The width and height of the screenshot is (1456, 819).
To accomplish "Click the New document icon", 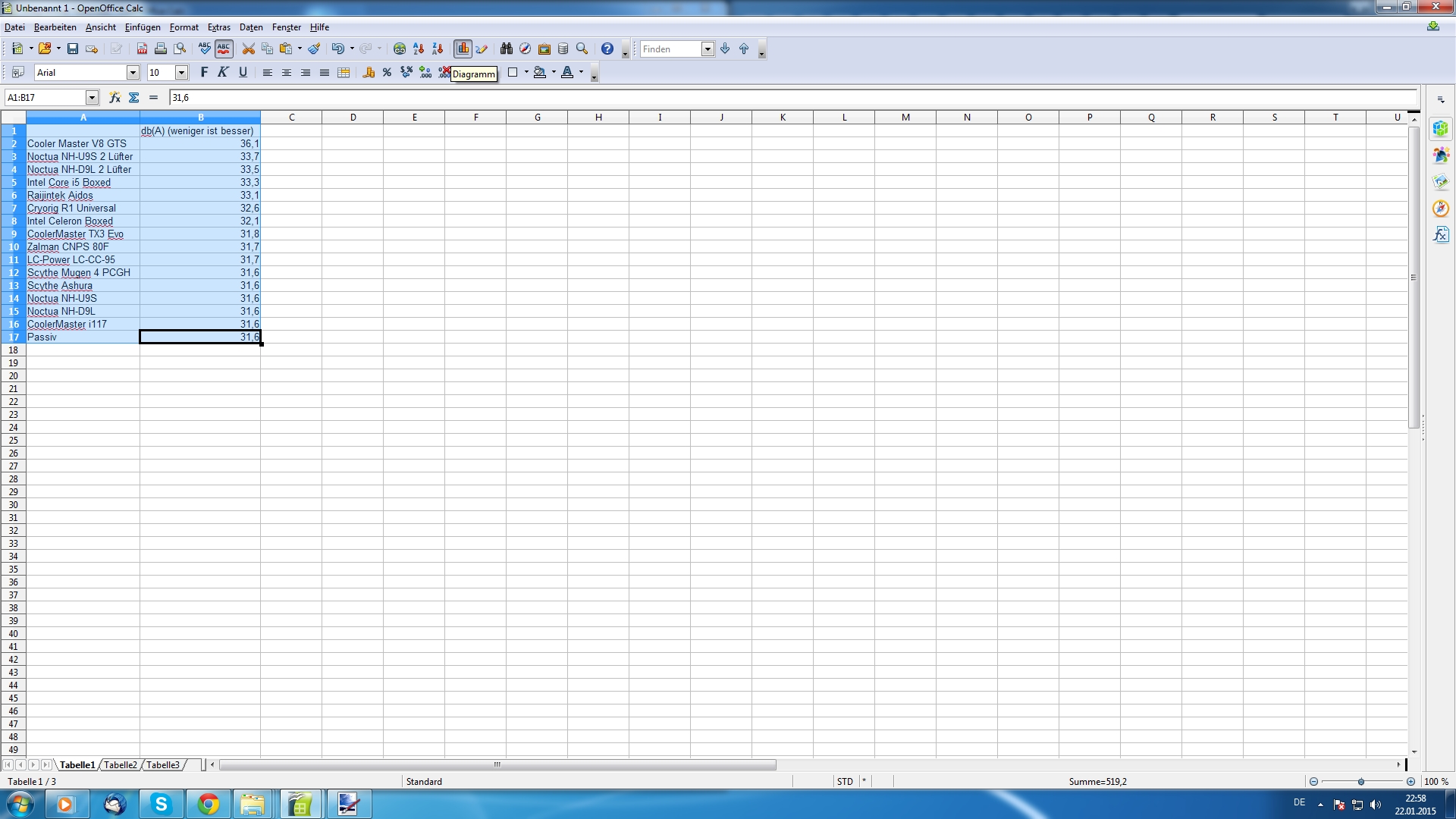I will point(17,49).
